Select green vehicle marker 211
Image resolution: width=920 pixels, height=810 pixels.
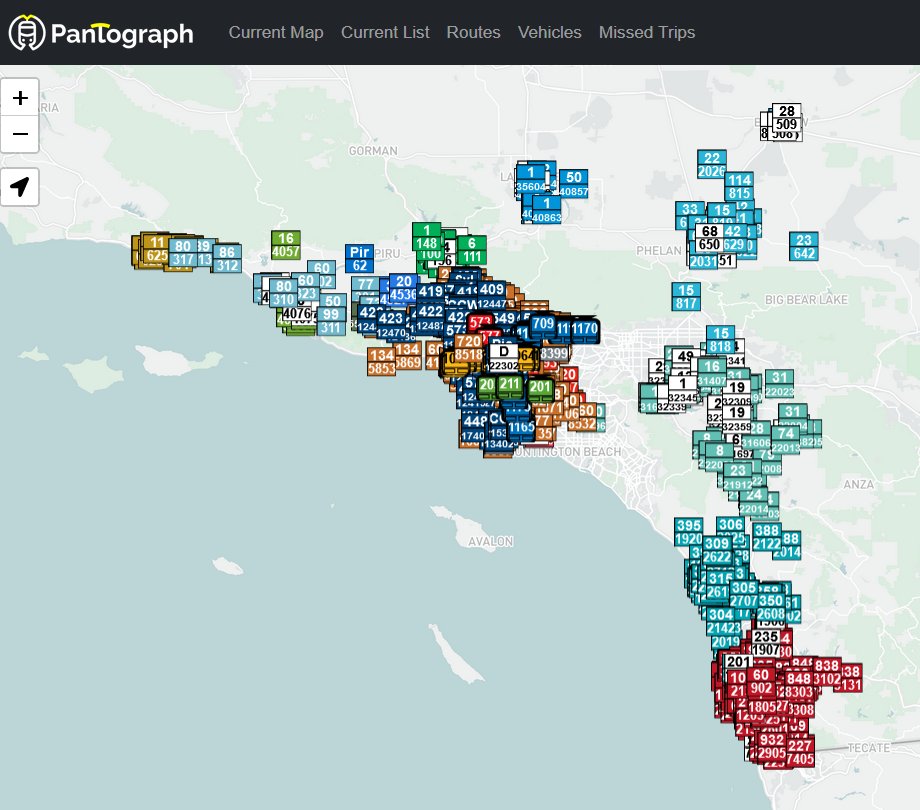pos(510,387)
